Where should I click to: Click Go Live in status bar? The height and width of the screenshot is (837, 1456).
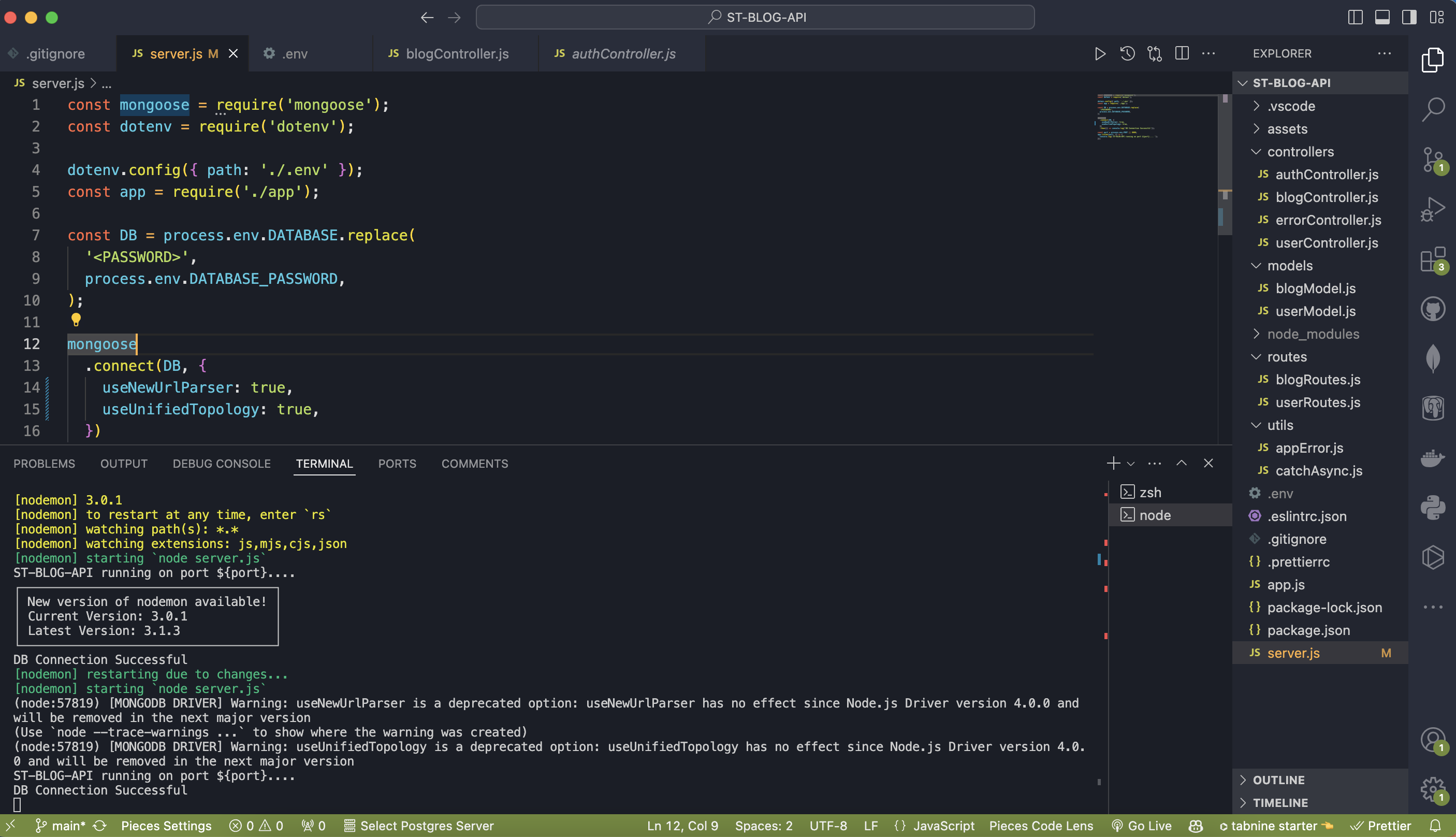[x=1142, y=826]
